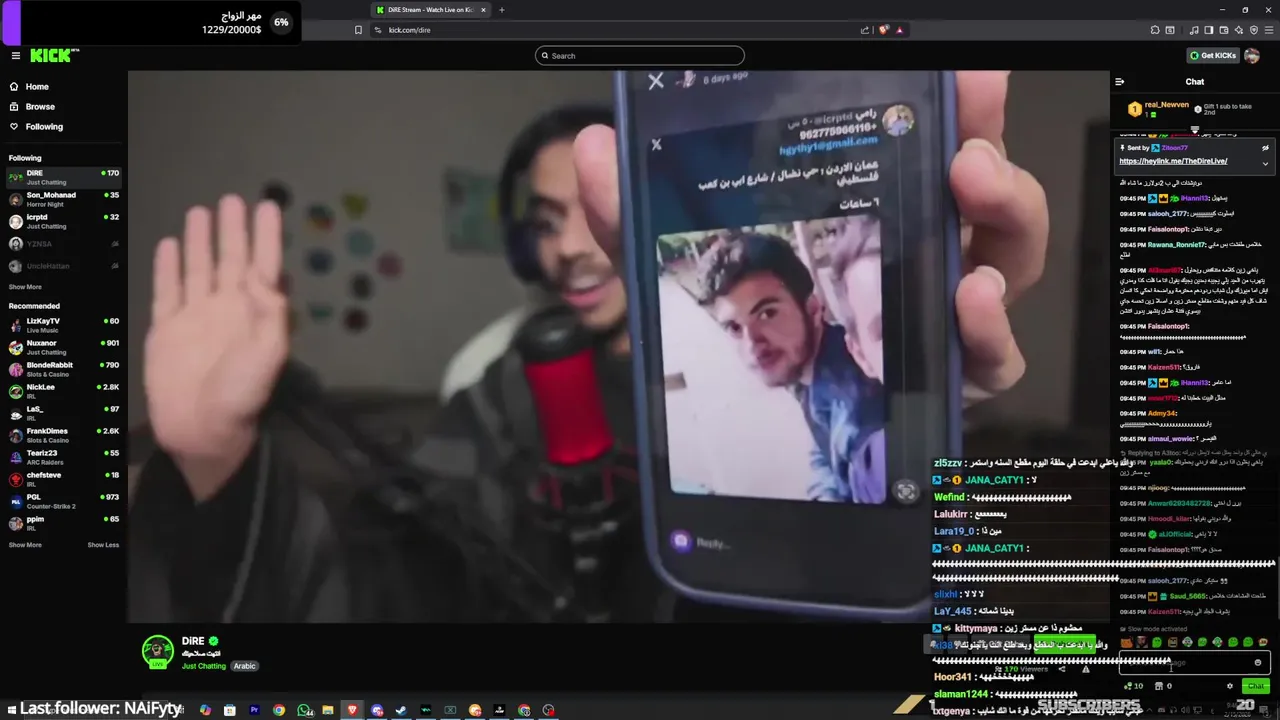Expand the pinned message chevron

pyautogui.click(x=1265, y=164)
